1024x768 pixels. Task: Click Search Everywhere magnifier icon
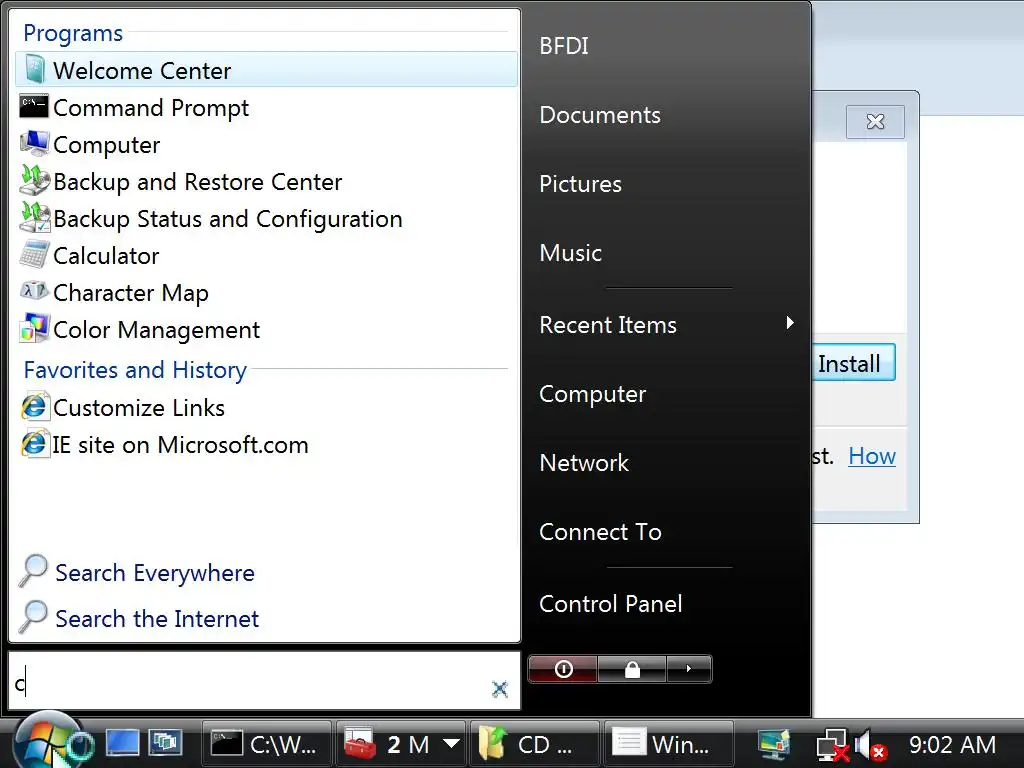[33, 571]
